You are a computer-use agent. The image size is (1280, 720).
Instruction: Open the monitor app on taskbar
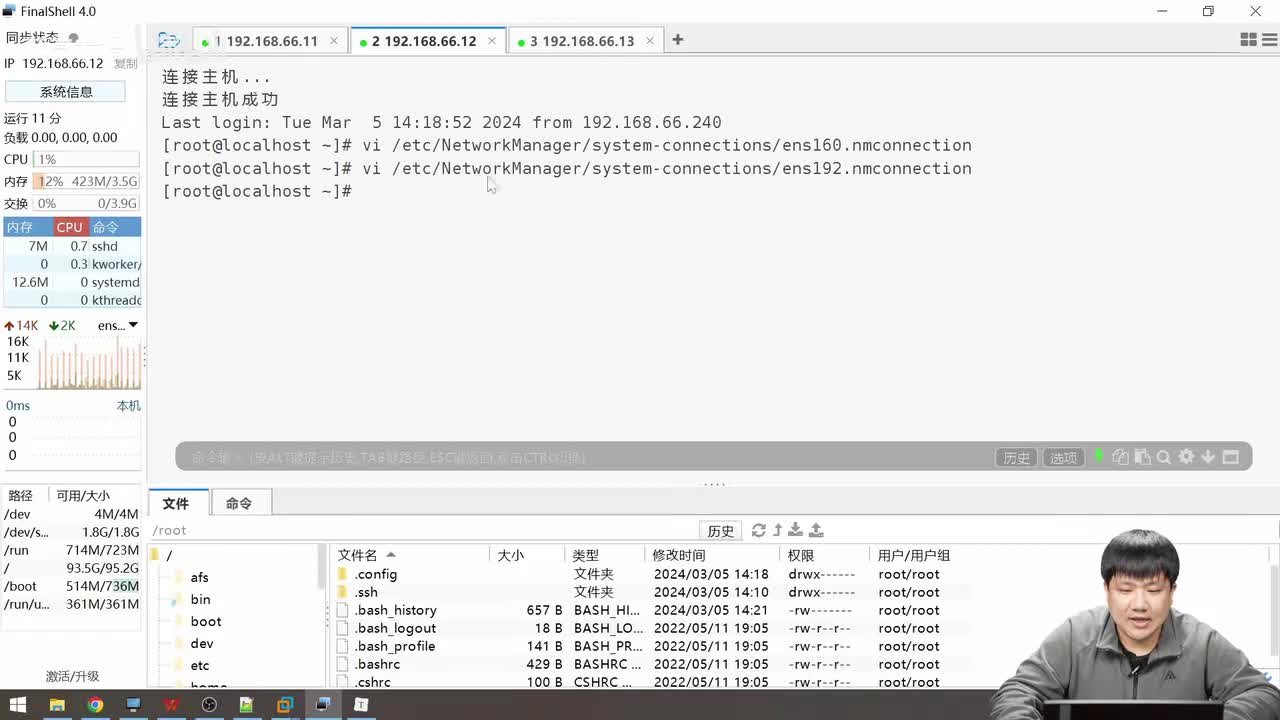[x=133, y=705]
